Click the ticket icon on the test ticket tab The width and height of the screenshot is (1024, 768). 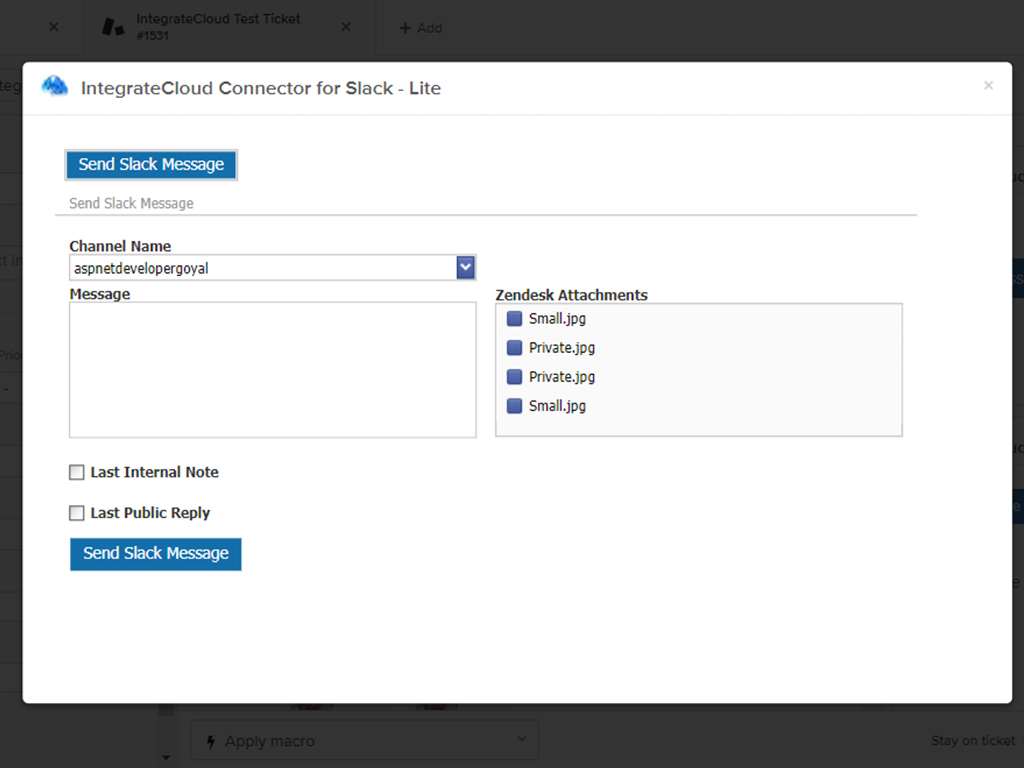coord(112,25)
